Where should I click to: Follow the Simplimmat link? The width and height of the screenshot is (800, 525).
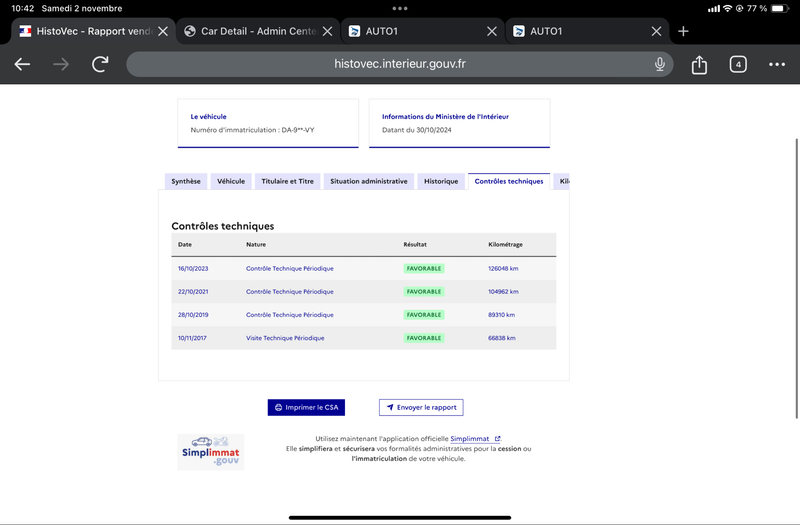474,439
